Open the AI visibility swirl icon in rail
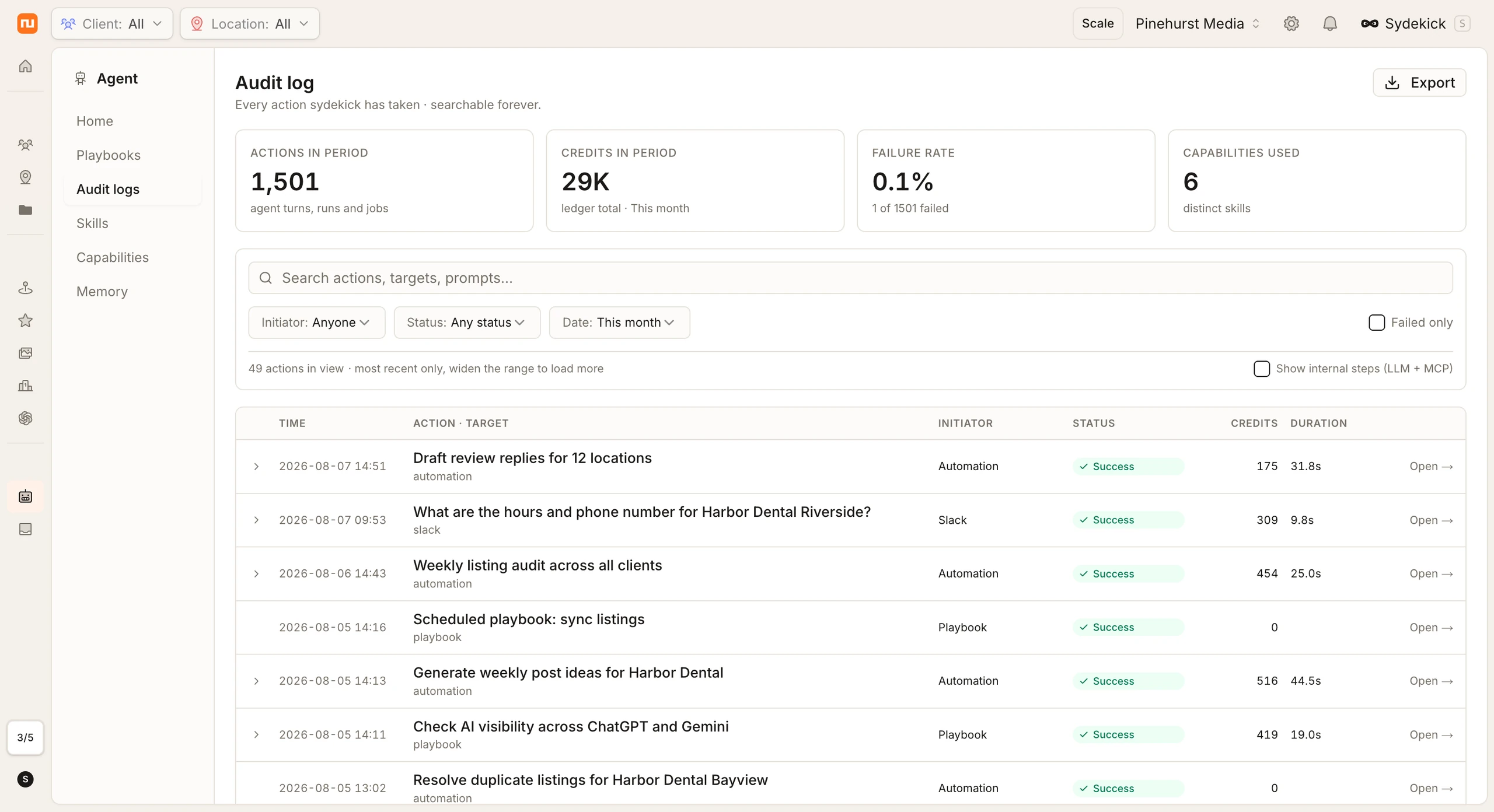The image size is (1494, 812). pyautogui.click(x=25, y=418)
